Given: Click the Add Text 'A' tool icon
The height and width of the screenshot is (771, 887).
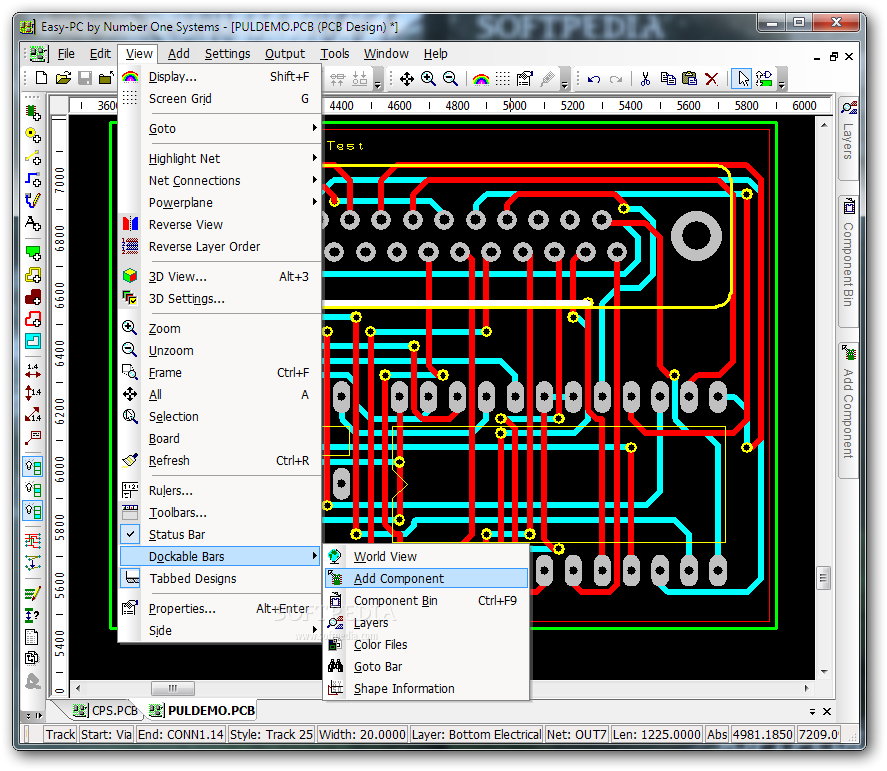Looking at the screenshot, I should pyautogui.click(x=33, y=223).
